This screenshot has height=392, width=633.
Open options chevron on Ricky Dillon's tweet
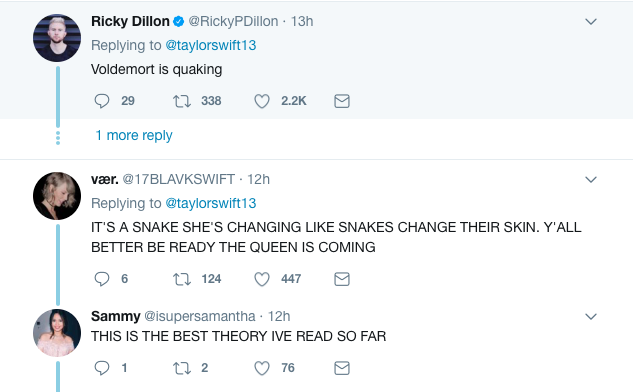tap(591, 21)
